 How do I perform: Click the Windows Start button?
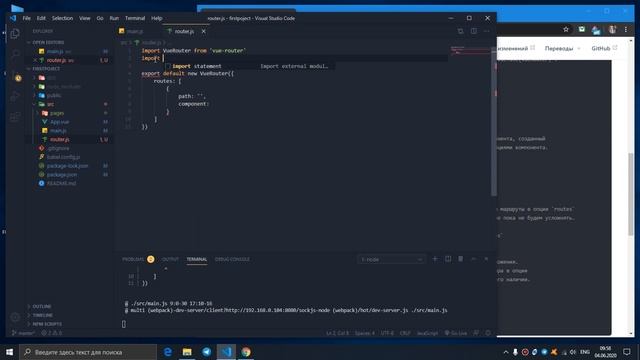point(9,352)
